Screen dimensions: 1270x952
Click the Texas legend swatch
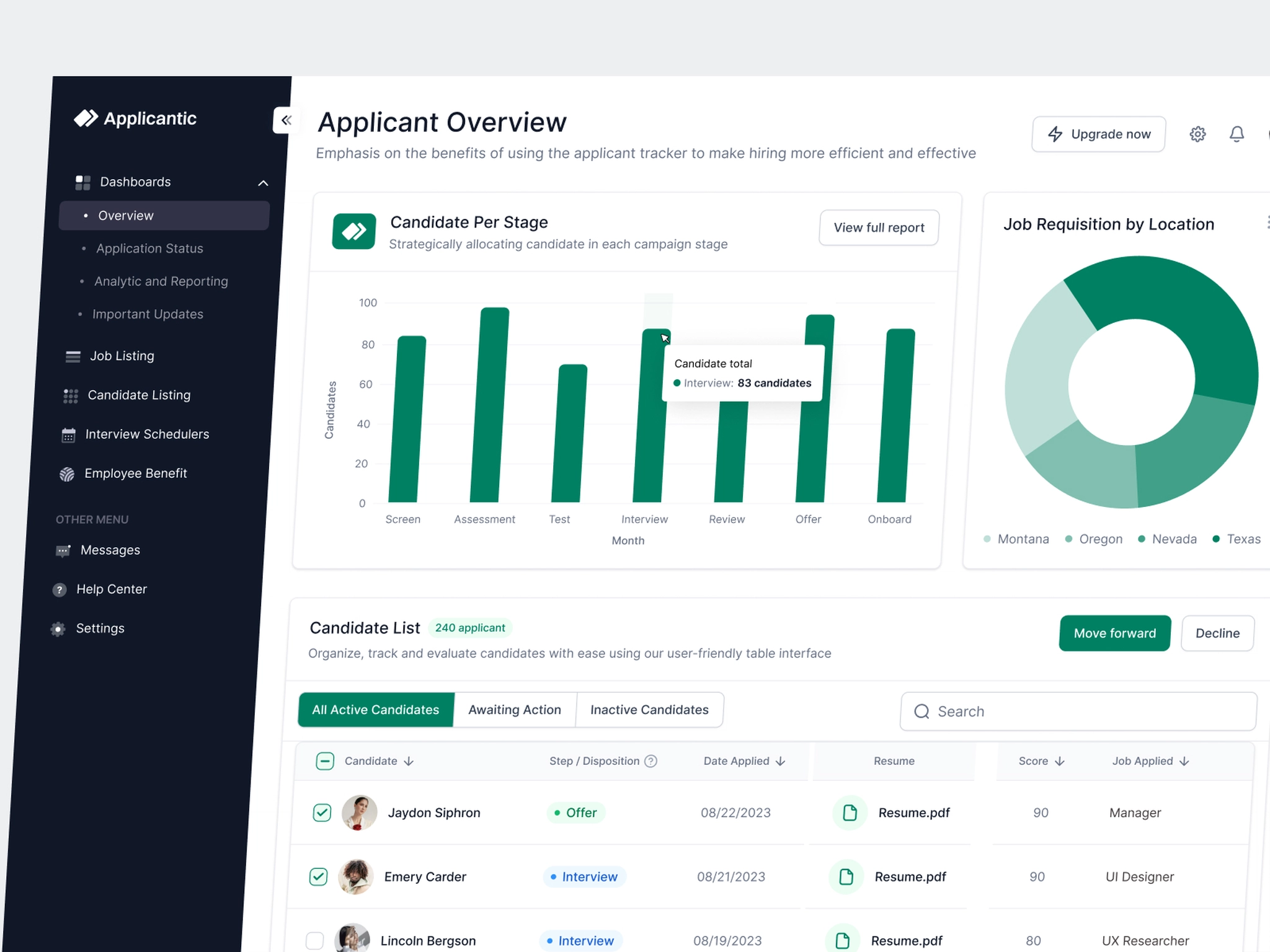(1216, 539)
